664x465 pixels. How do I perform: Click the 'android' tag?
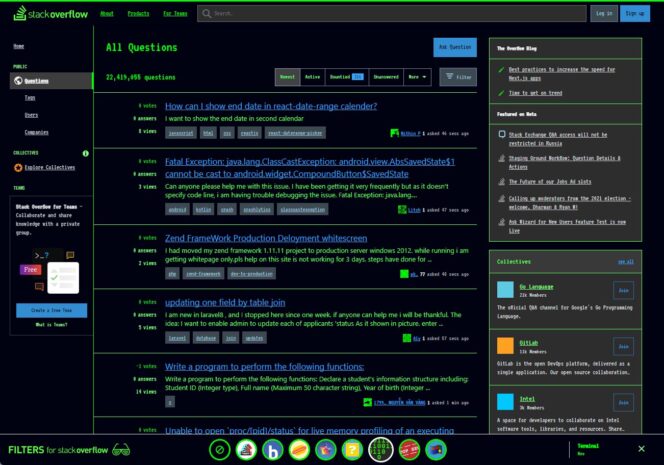pyautogui.click(x=177, y=210)
